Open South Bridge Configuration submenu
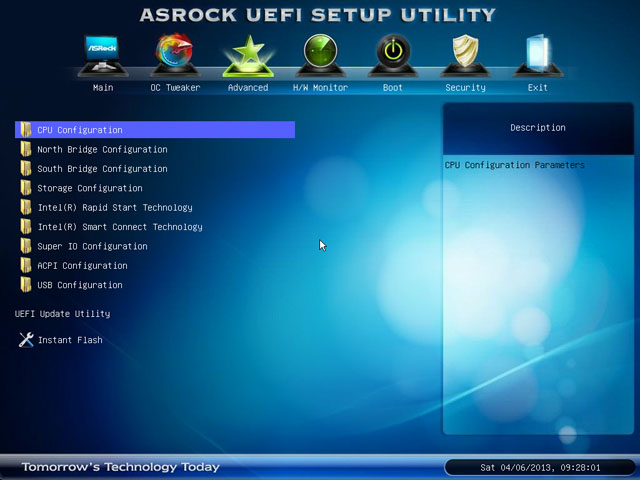Image resolution: width=640 pixels, height=480 pixels. coord(102,169)
